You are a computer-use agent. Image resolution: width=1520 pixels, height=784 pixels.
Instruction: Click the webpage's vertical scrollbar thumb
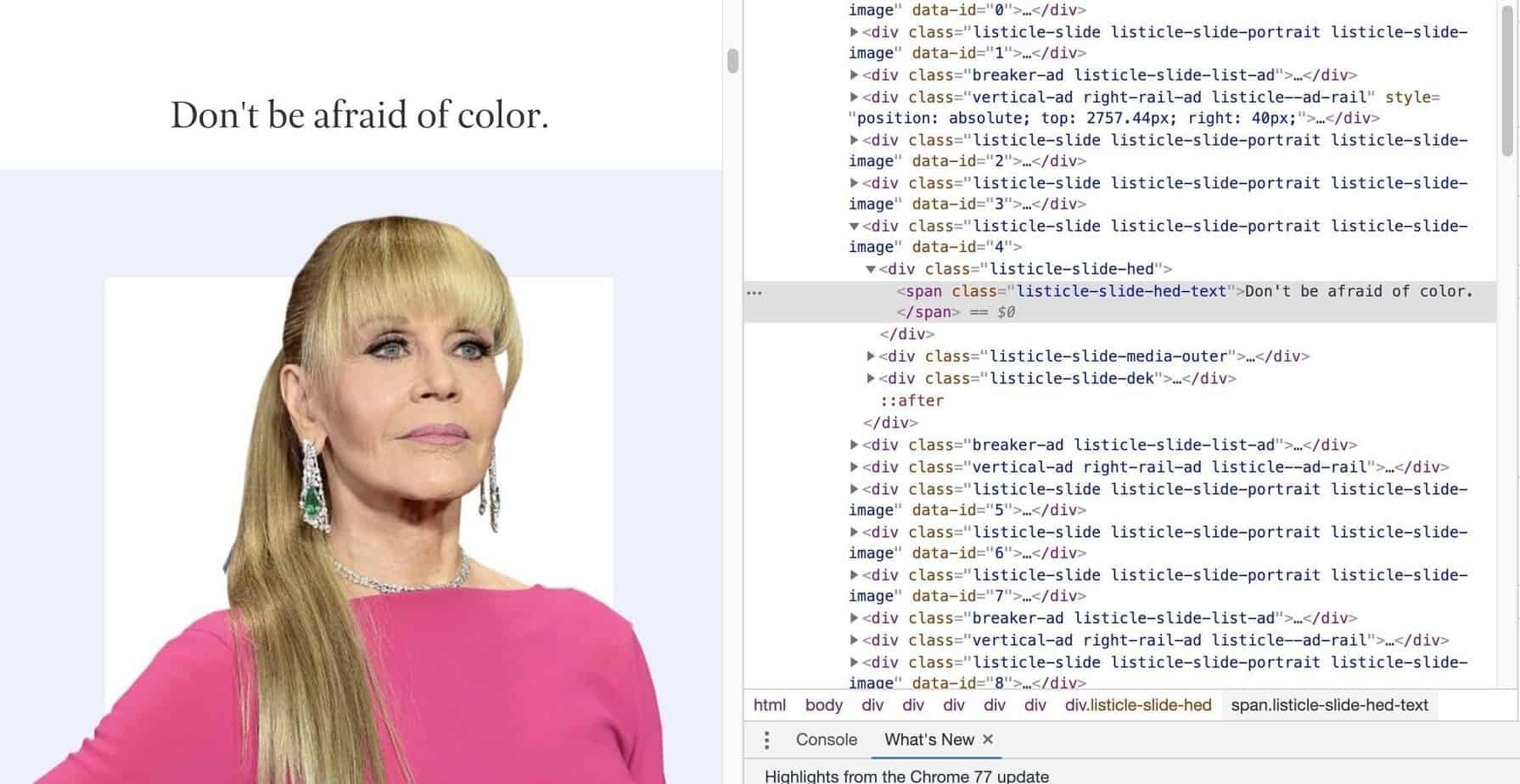click(733, 61)
